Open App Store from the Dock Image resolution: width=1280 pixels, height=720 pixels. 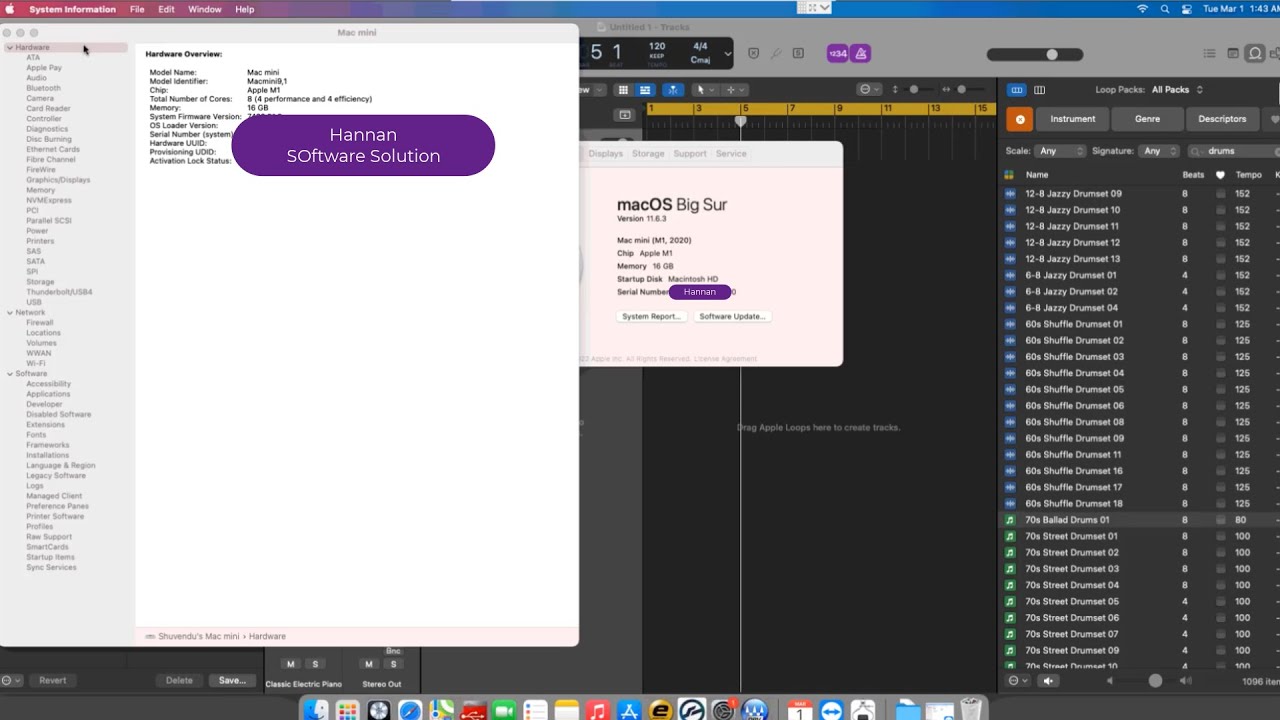(629, 711)
